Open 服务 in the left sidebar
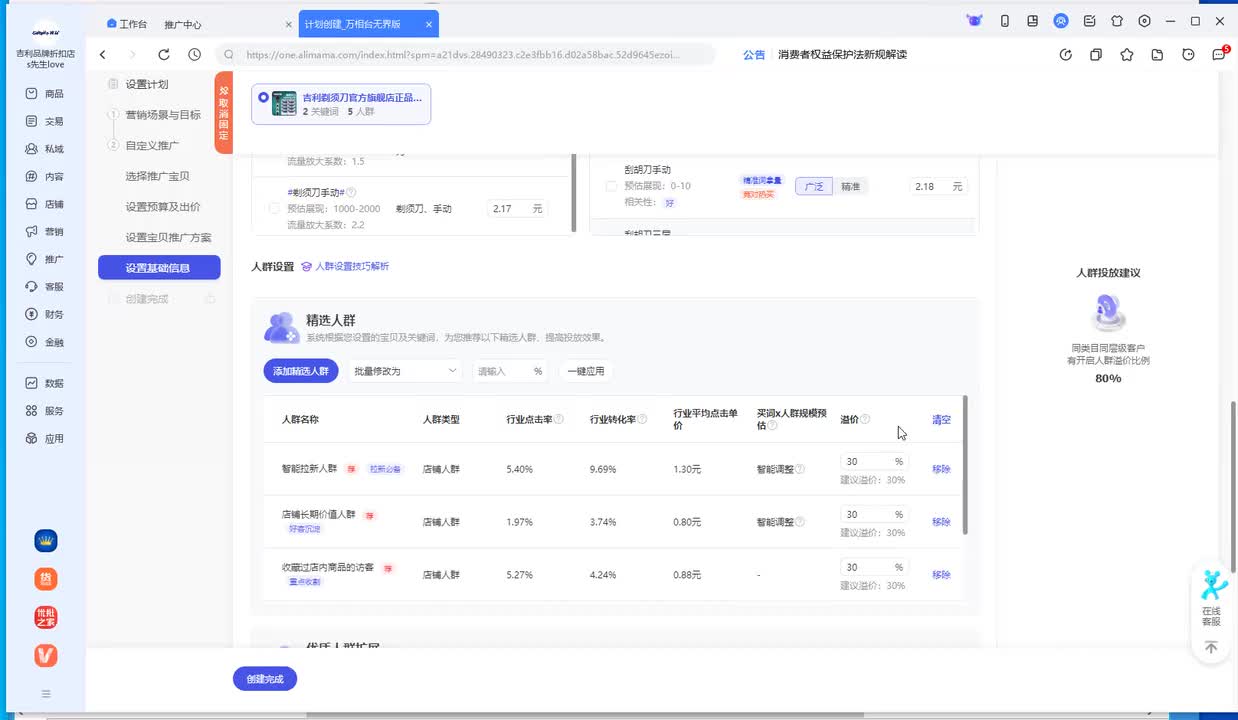 click(44, 411)
